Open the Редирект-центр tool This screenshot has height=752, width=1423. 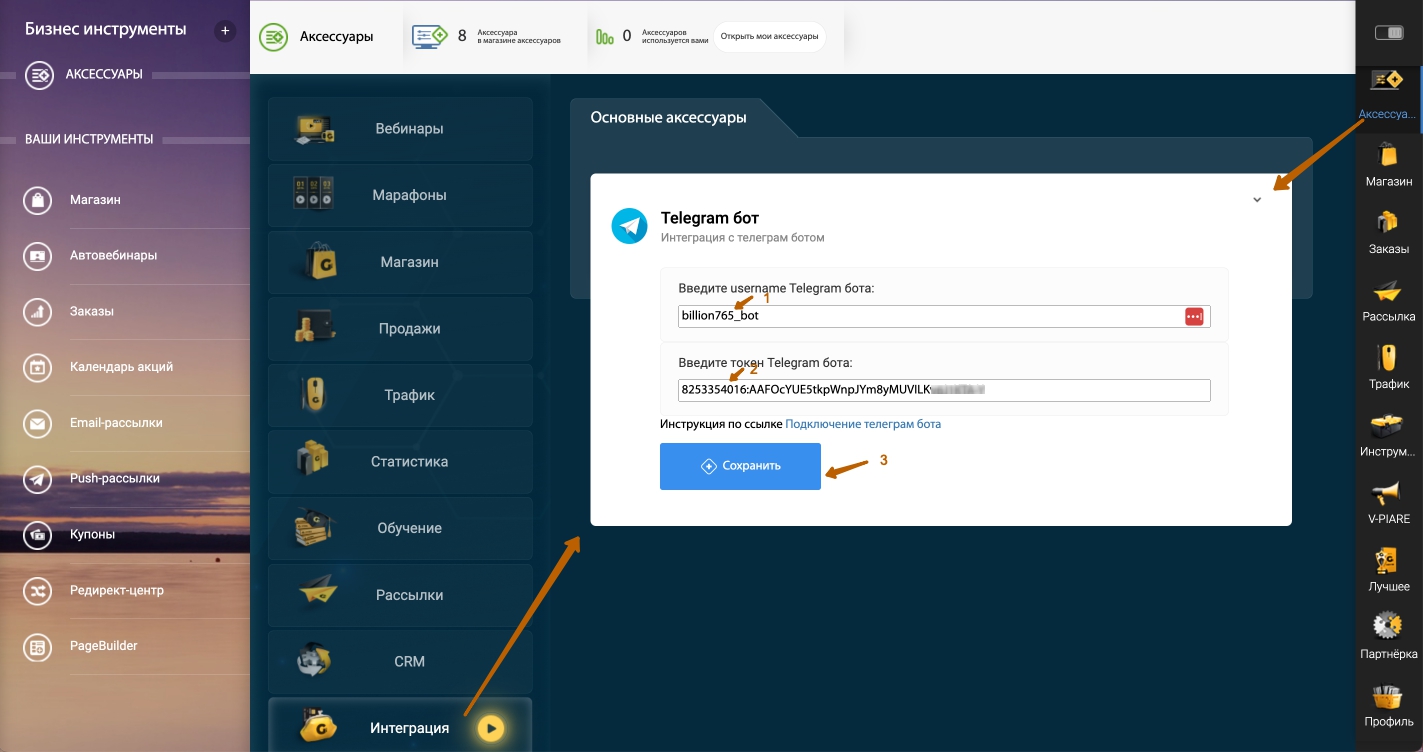[117, 590]
